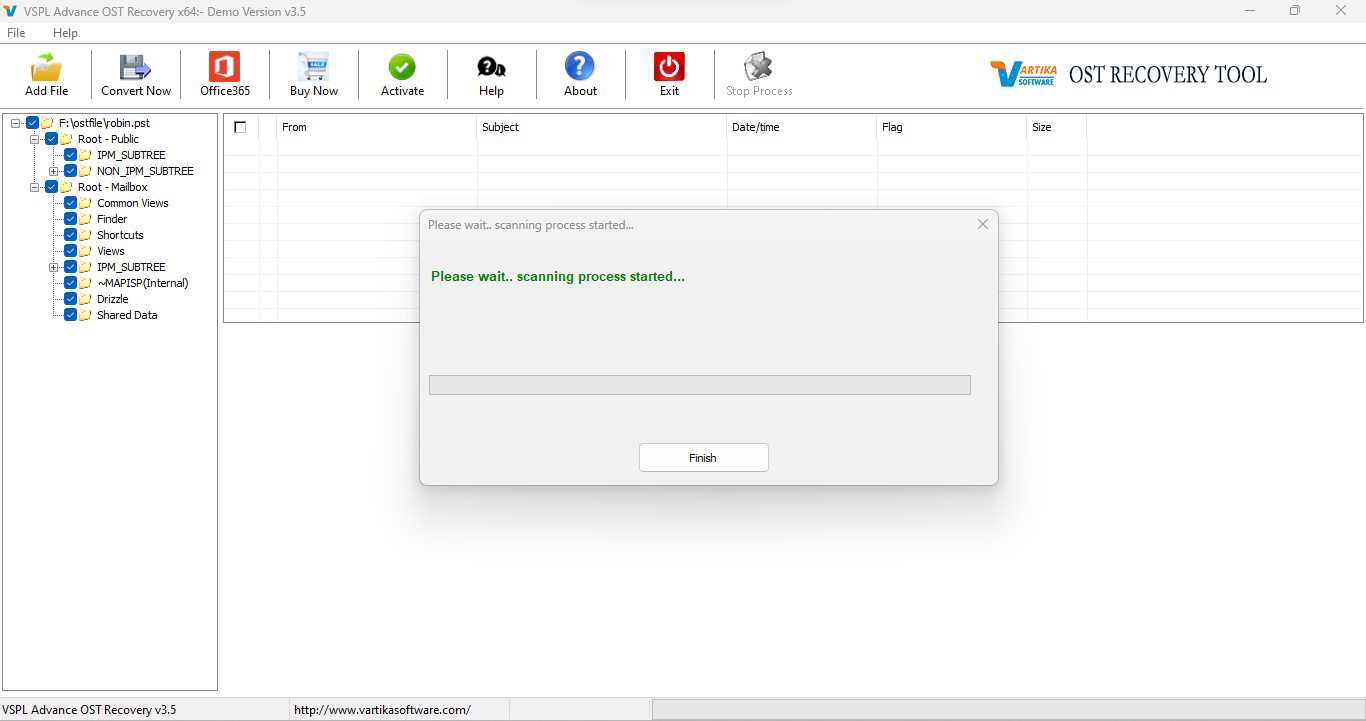Select the robin.pst folder icon
The height and width of the screenshot is (721, 1366).
47,123
